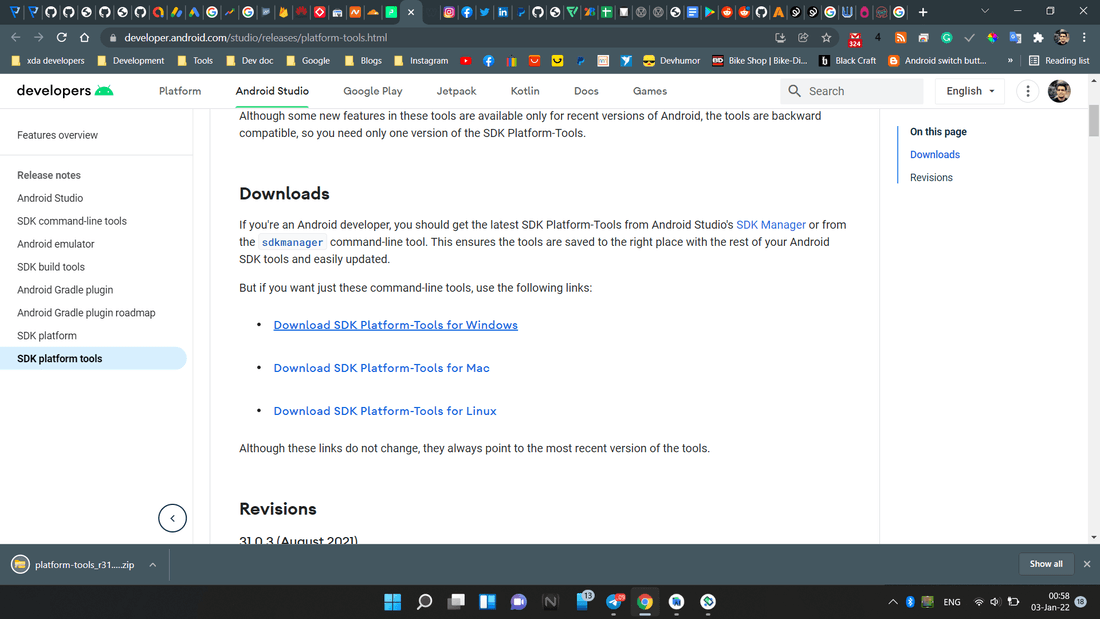
Task: Jump to Revisions in On this page
Action: pyautogui.click(x=931, y=178)
